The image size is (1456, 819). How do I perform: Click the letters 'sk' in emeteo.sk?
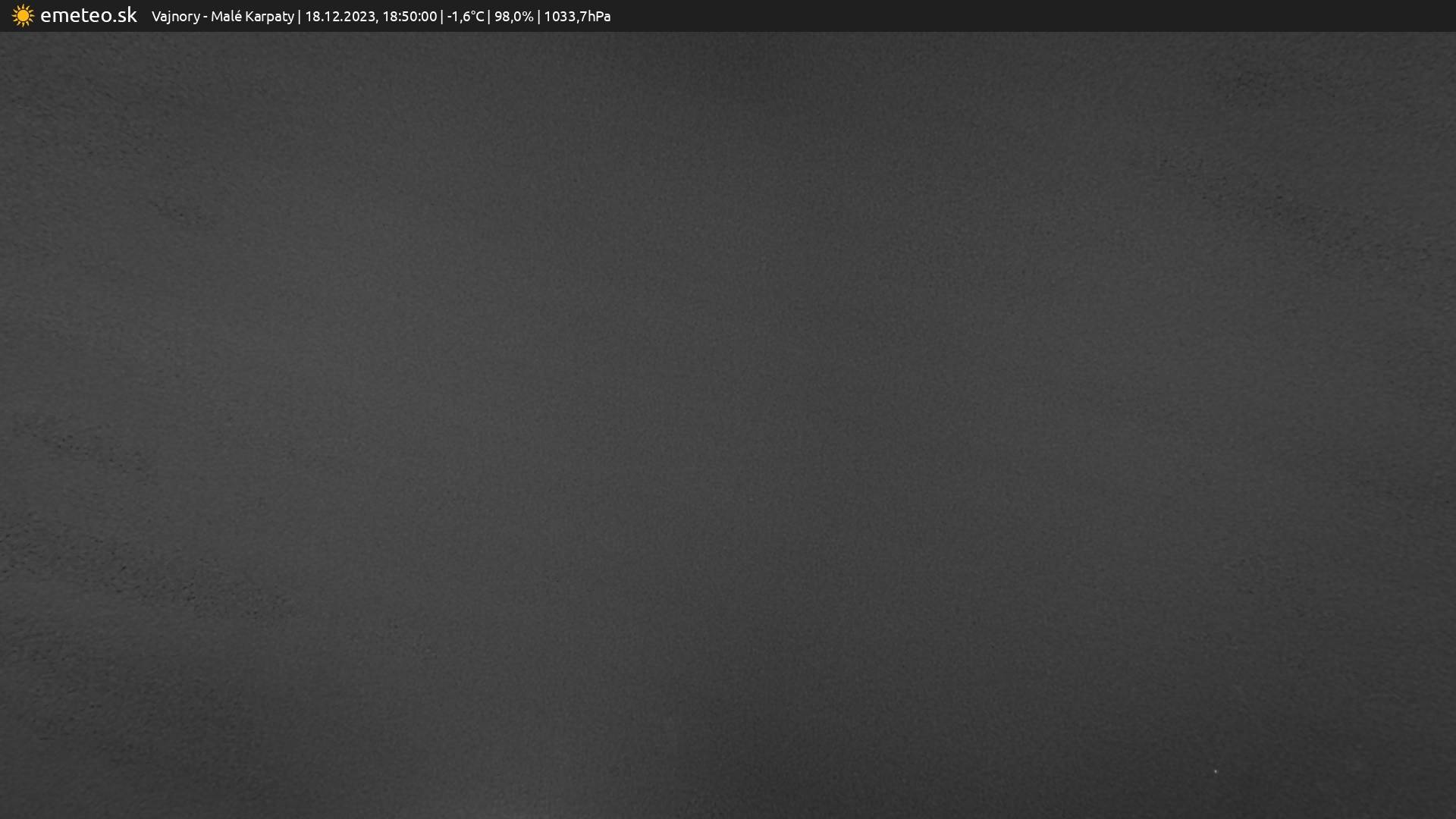(127, 16)
